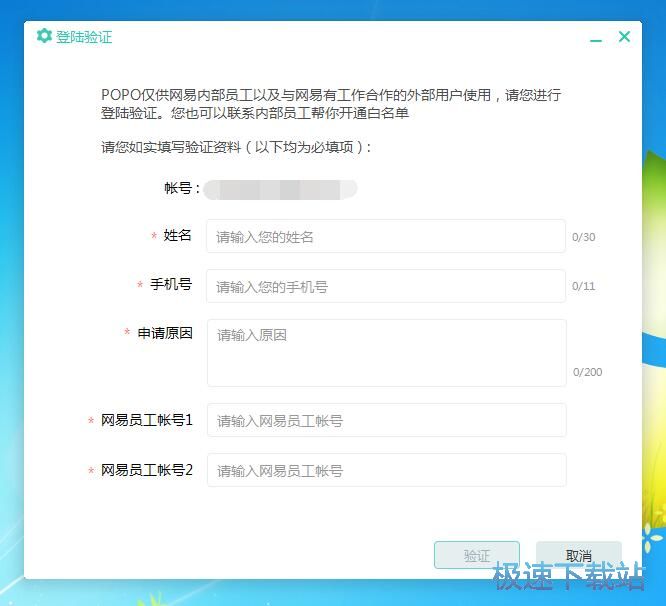Minimize the 登陆验证 dialog window
This screenshot has height=606, width=666.
pos(596,38)
